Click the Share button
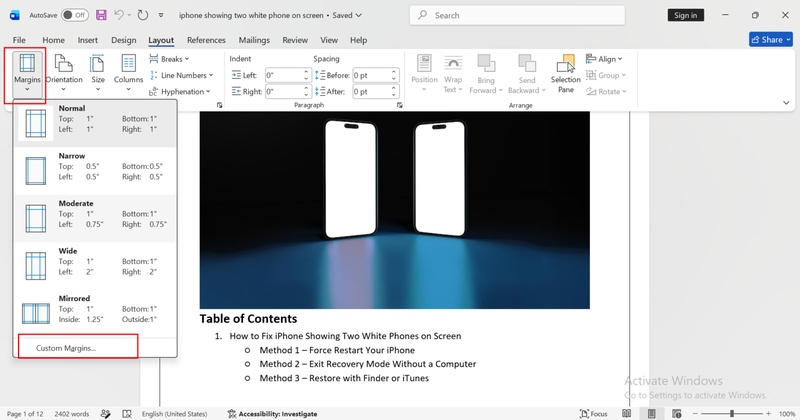This screenshot has height=420, width=800. pyautogui.click(x=770, y=39)
